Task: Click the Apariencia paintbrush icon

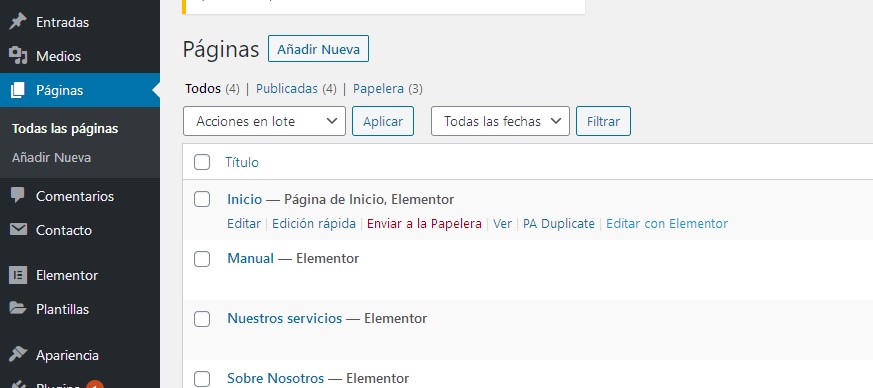Action: [18, 354]
